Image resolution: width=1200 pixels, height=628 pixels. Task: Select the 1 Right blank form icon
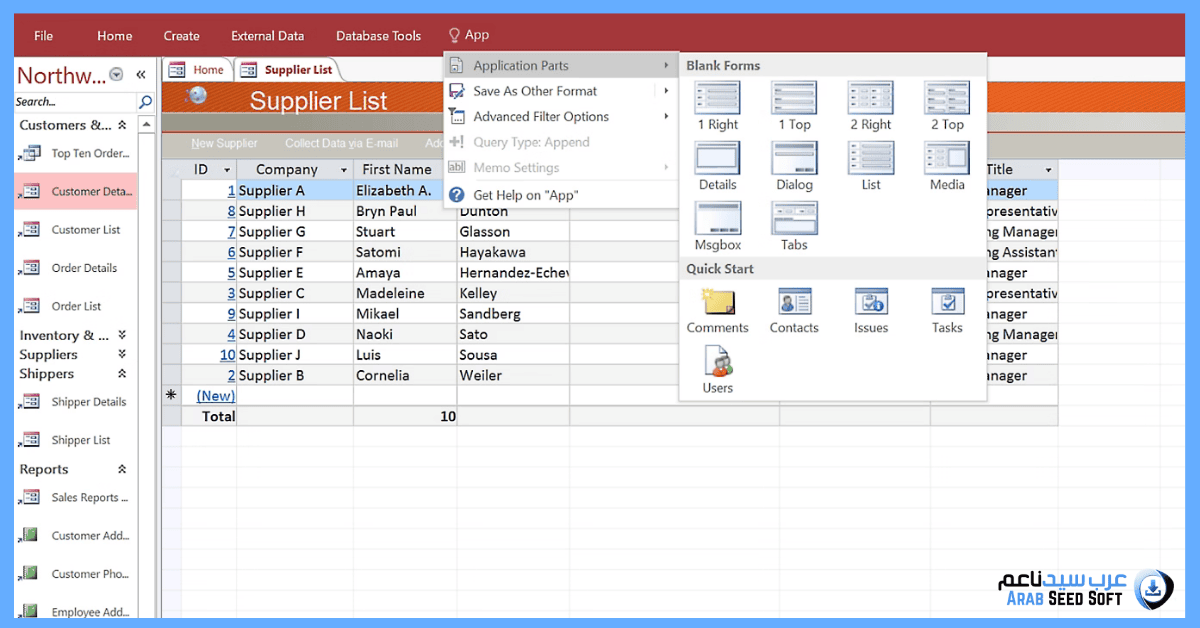coord(717,100)
